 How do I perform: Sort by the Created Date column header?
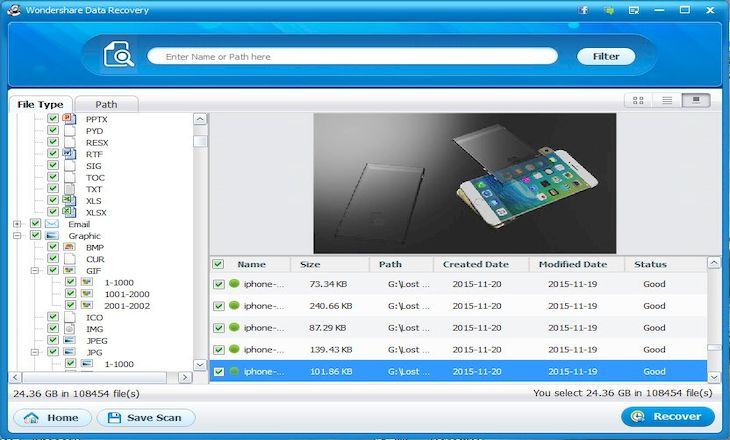pos(476,264)
